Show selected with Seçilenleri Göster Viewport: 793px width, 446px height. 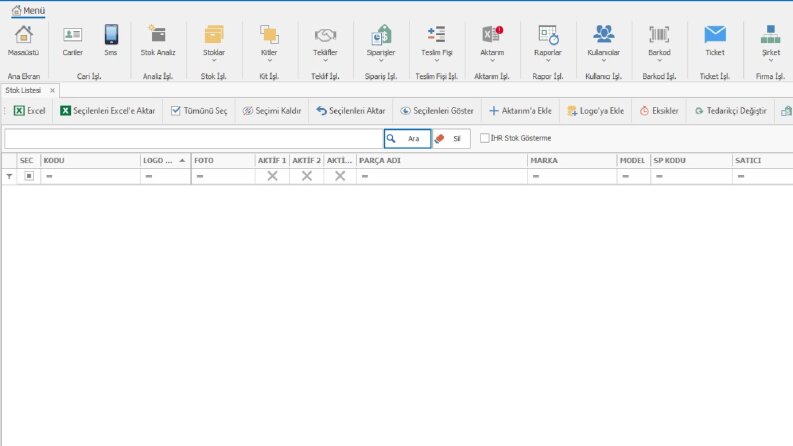437,111
